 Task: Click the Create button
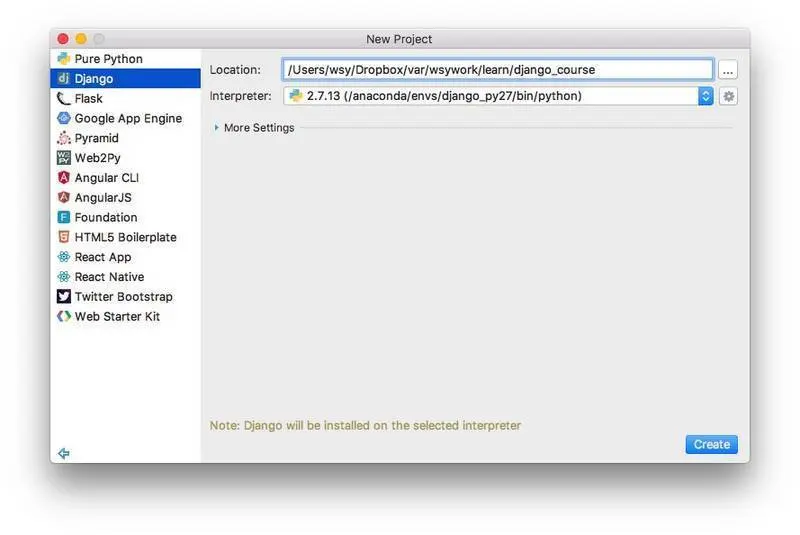pos(711,444)
